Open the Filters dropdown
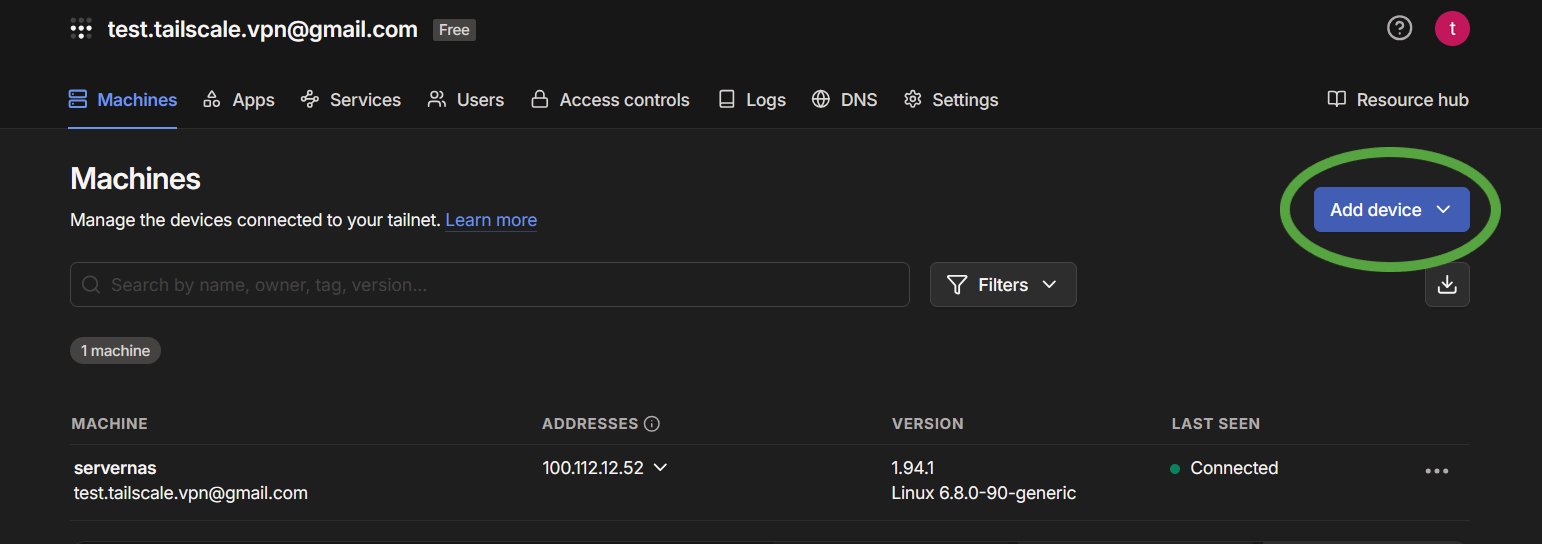The height and width of the screenshot is (544, 1542). point(1002,285)
